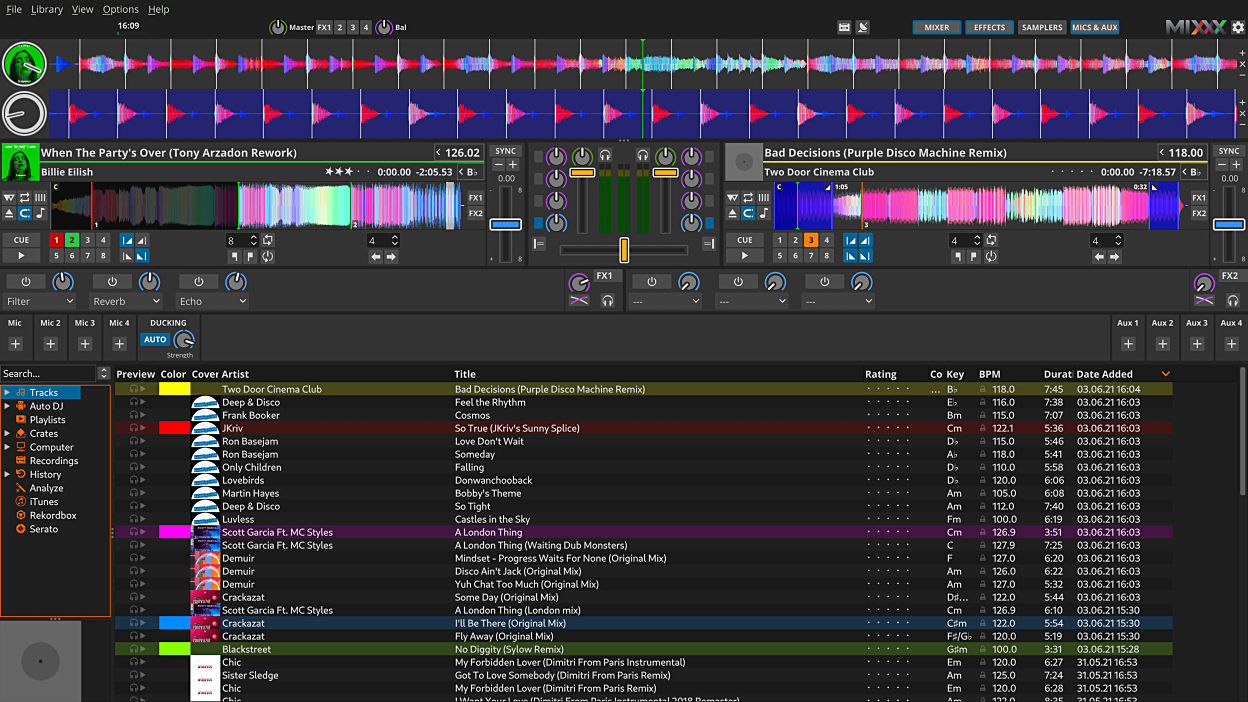Toggle repeat mode icon on right deck
This screenshot has width=1248, height=702.
click(748, 198)
